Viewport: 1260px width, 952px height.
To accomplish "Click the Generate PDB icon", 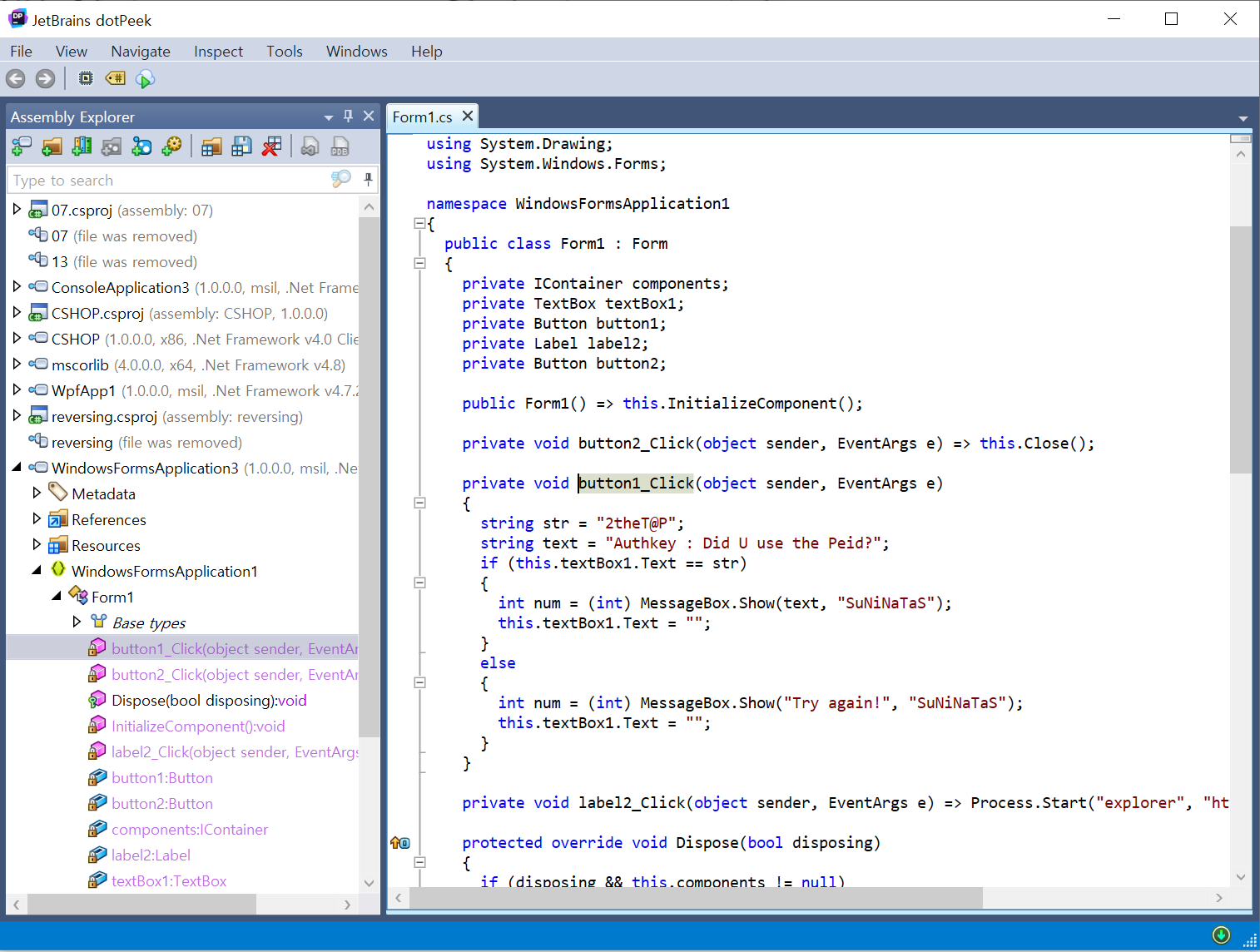I will tap(340, 147).
